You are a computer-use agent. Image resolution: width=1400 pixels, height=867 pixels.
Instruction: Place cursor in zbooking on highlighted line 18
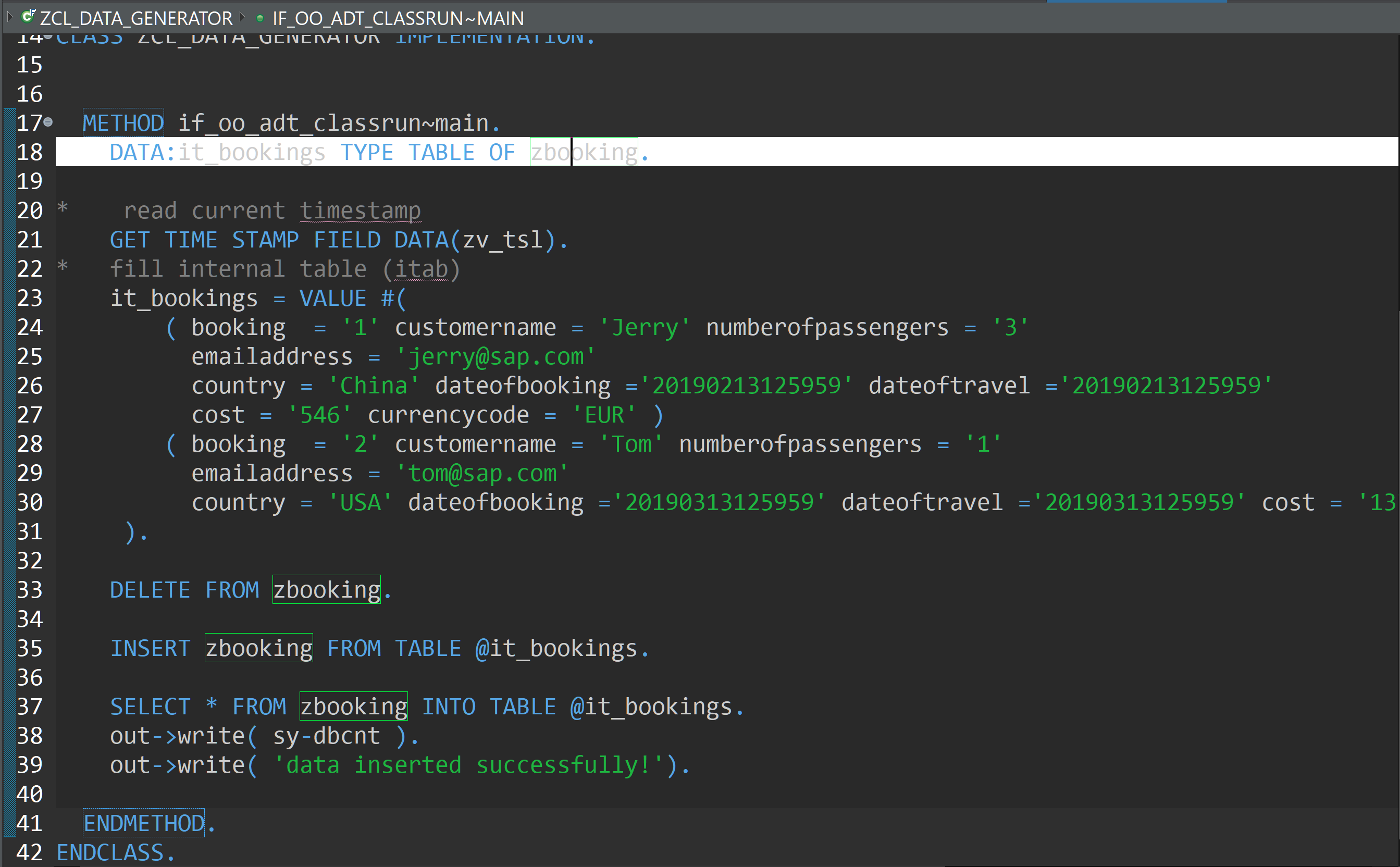584,152
